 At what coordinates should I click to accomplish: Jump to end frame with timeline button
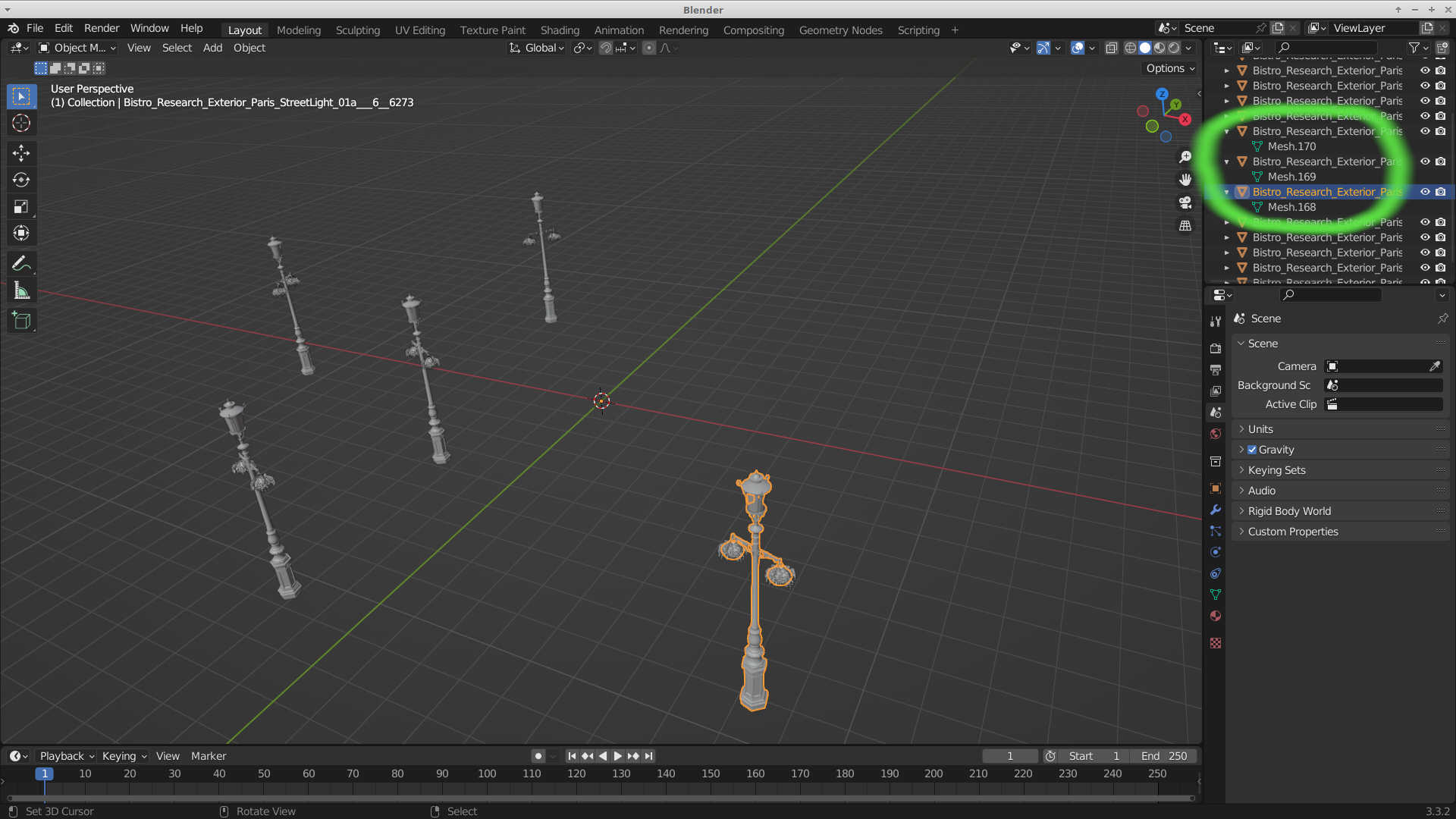point(649,756)
